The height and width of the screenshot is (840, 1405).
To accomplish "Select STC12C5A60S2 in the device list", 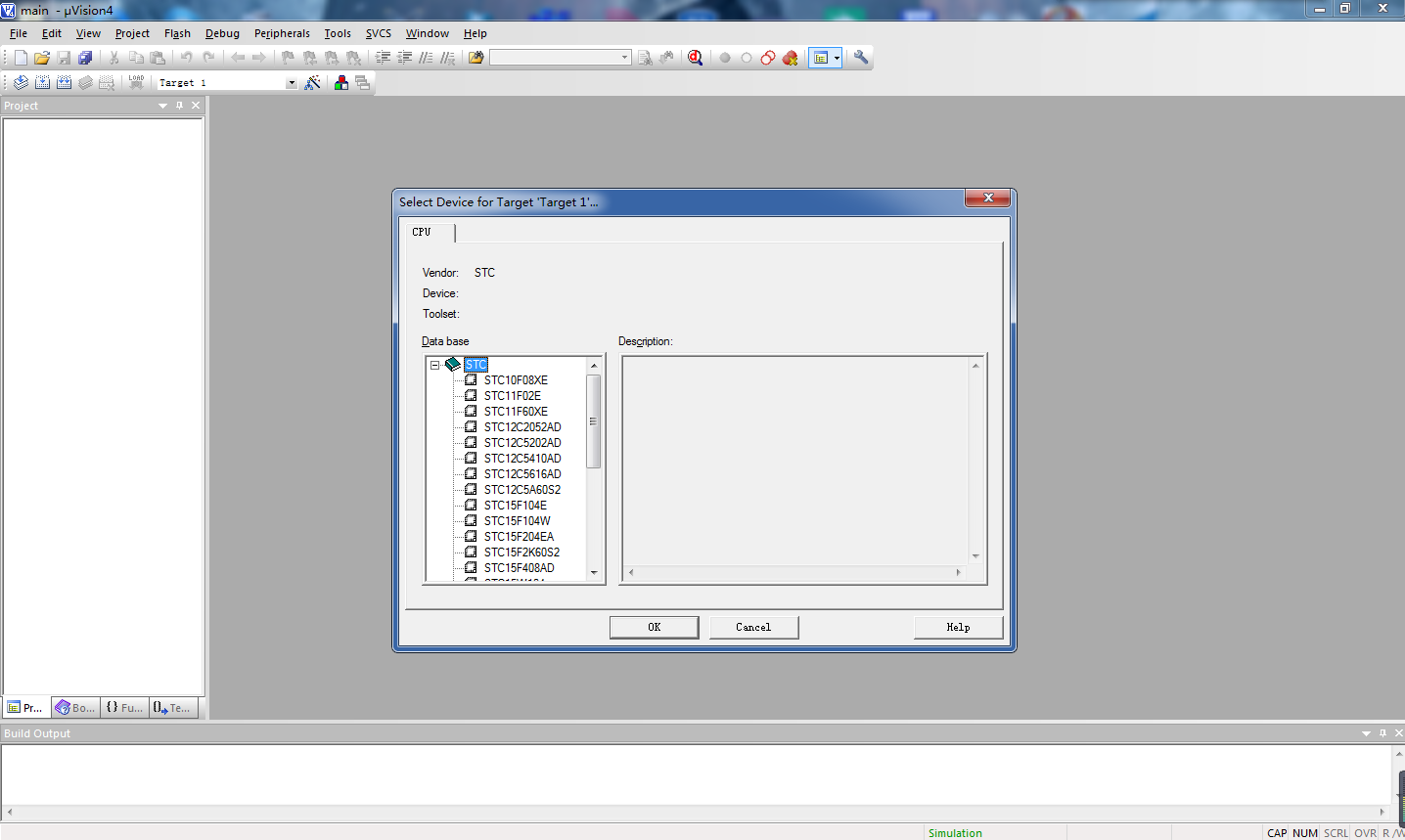I will (x=521, y=490).
